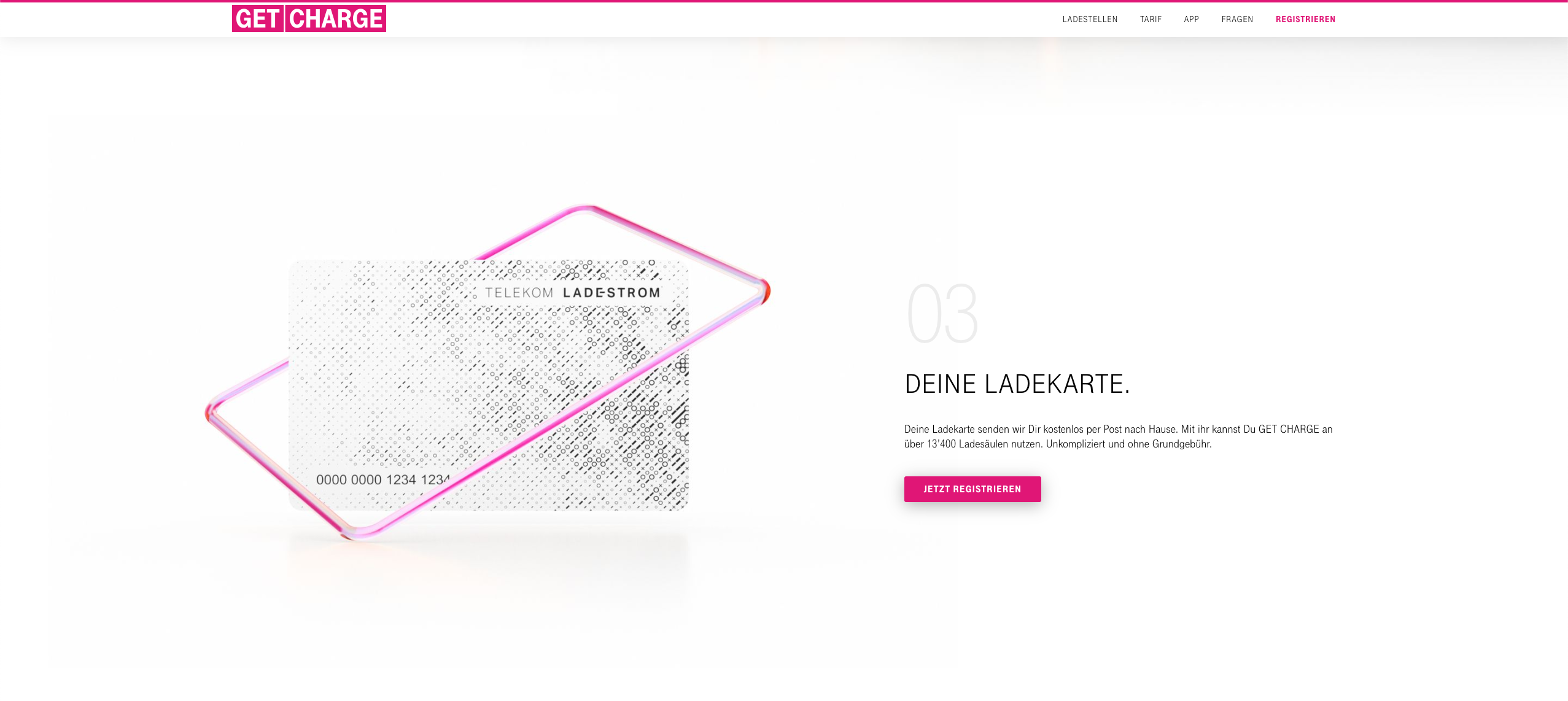Click Registrieren in the top navigation
The image size is (1568, 701).
(1305, 19)
